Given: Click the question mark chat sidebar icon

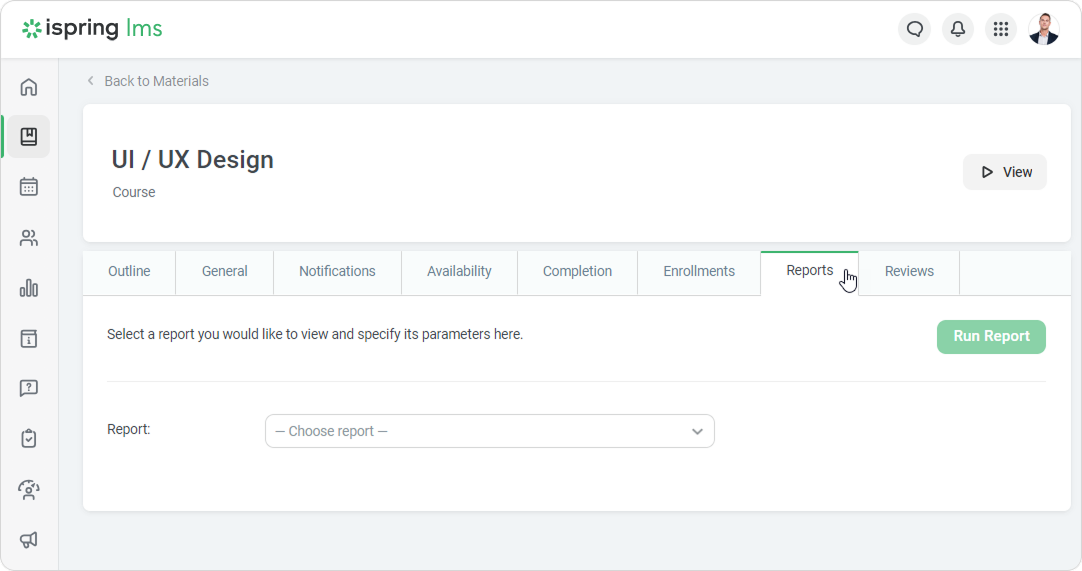Looking at the screenshot, I should (29, 388).
